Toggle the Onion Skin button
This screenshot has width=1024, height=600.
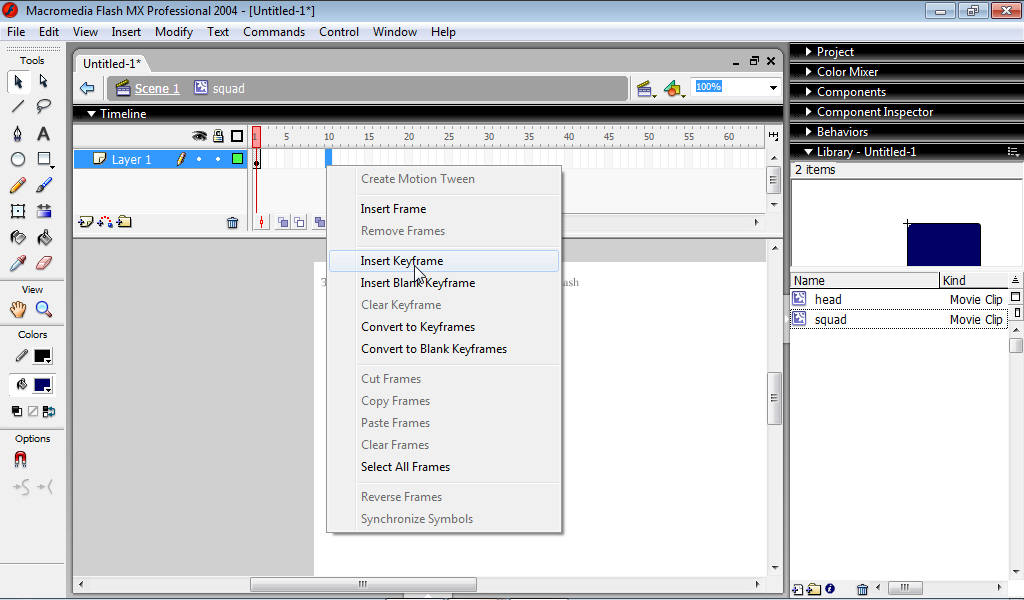pos(283,223)
